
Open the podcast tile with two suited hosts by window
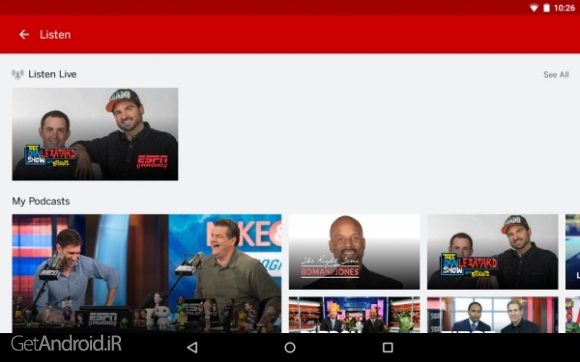click(492, 315)
